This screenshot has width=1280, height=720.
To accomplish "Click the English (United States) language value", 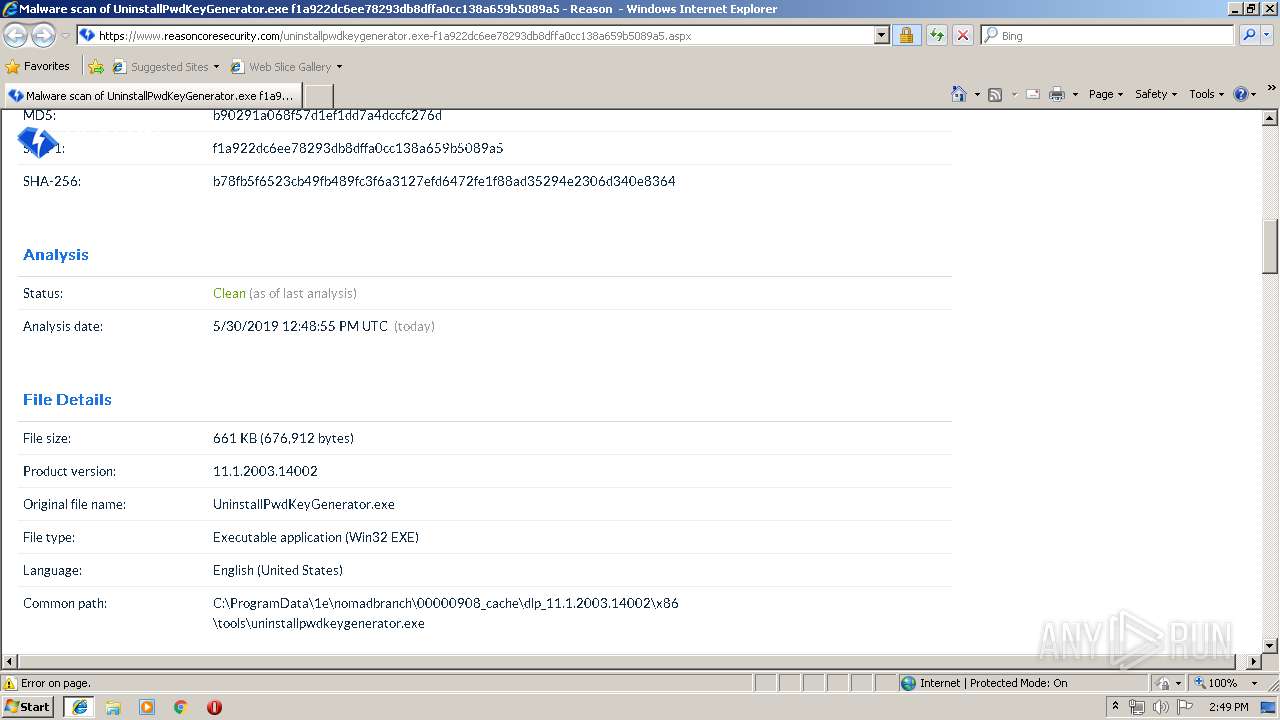I will (x=278, y=570).
